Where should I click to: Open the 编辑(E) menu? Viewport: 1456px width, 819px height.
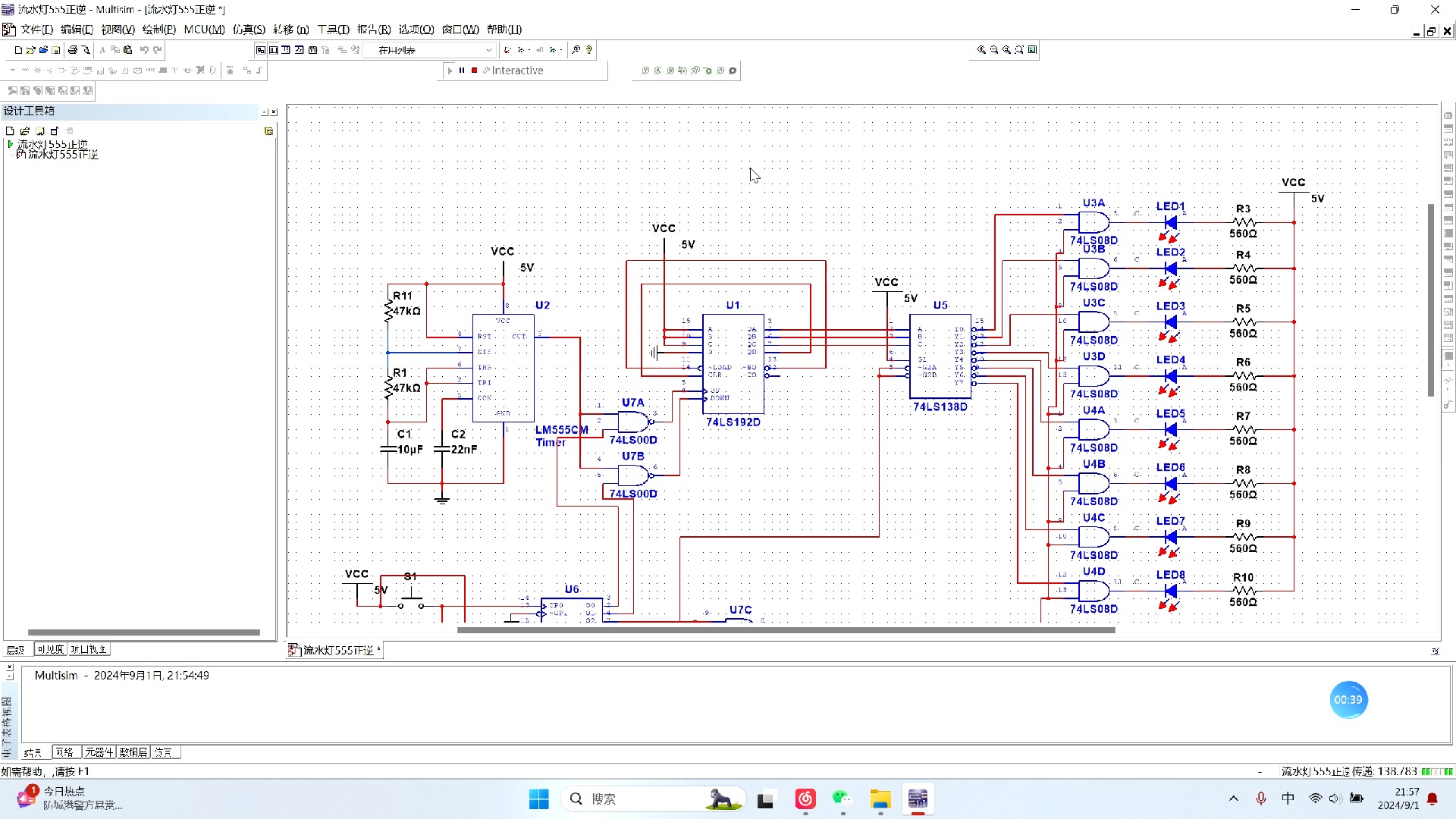77,30
